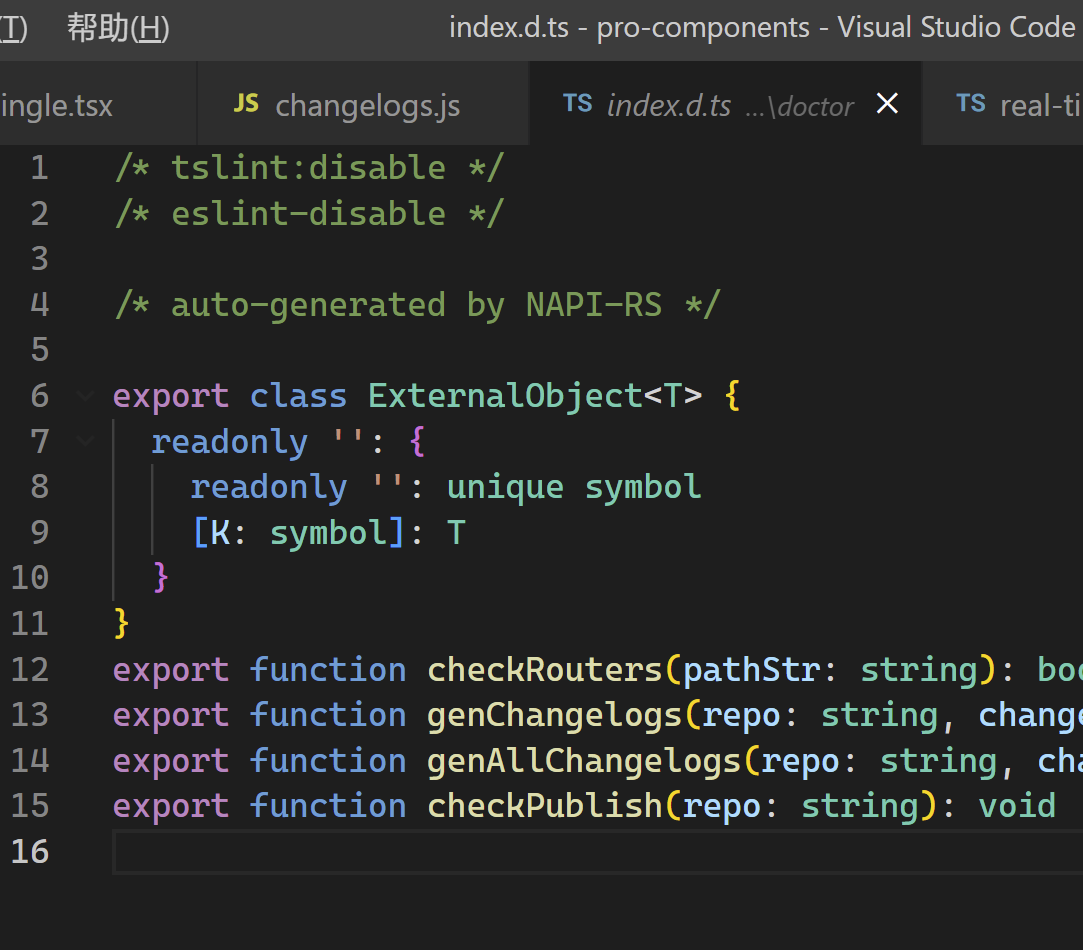Place cursor on empty line 16

coord(500,852)
